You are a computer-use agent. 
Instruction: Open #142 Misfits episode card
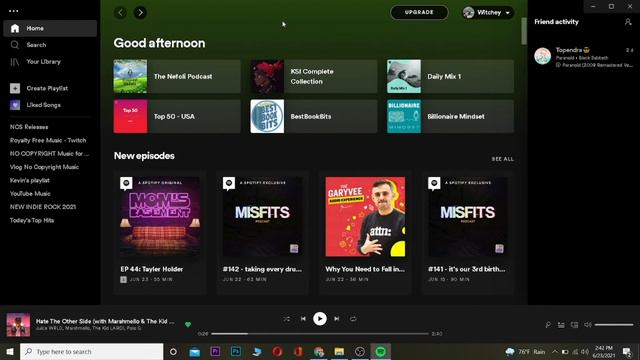(x=262, y=233)
